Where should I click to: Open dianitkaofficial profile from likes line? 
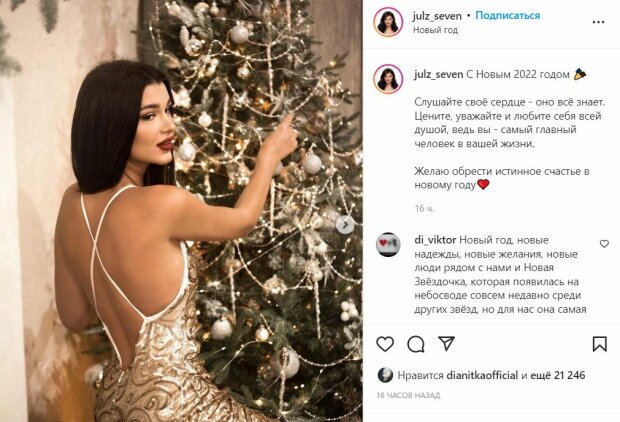(x=482, y=375)
